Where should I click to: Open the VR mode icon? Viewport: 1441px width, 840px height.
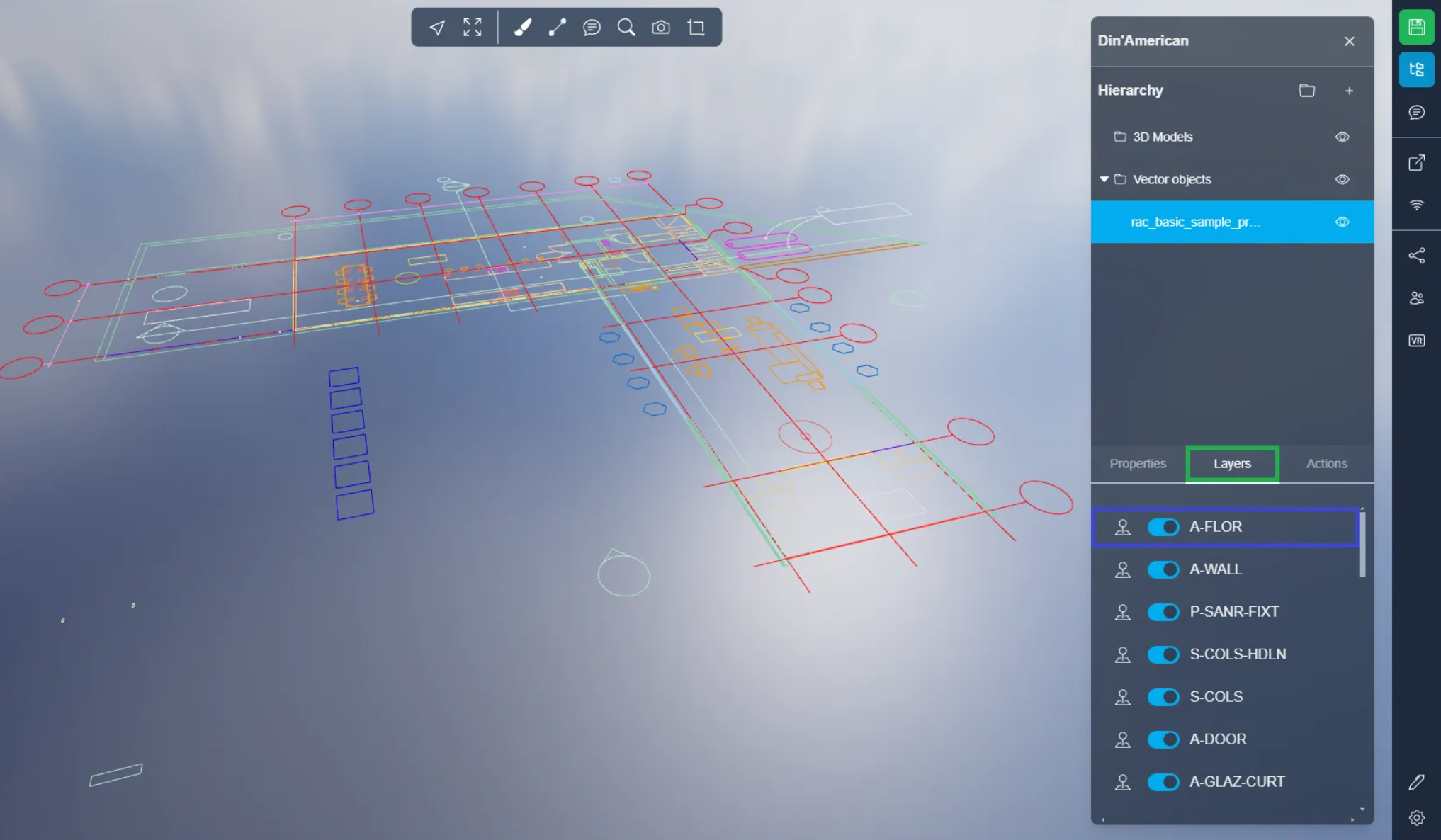[x=1416, y=341]
